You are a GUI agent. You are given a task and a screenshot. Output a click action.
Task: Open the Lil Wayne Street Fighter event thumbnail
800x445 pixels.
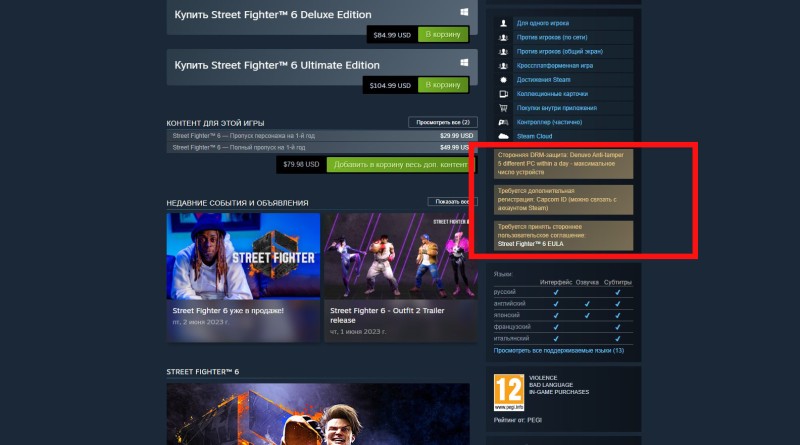(x=243, y=256)
